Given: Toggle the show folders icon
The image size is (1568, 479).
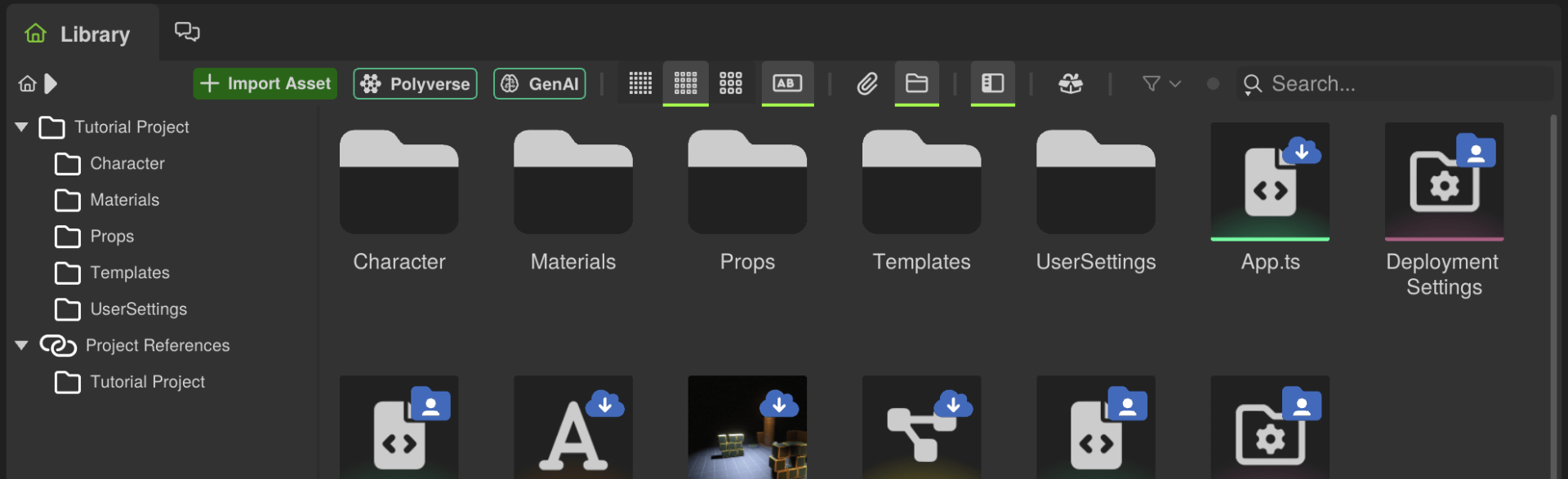Looking at the screenshot, I should tap(916, 83).
